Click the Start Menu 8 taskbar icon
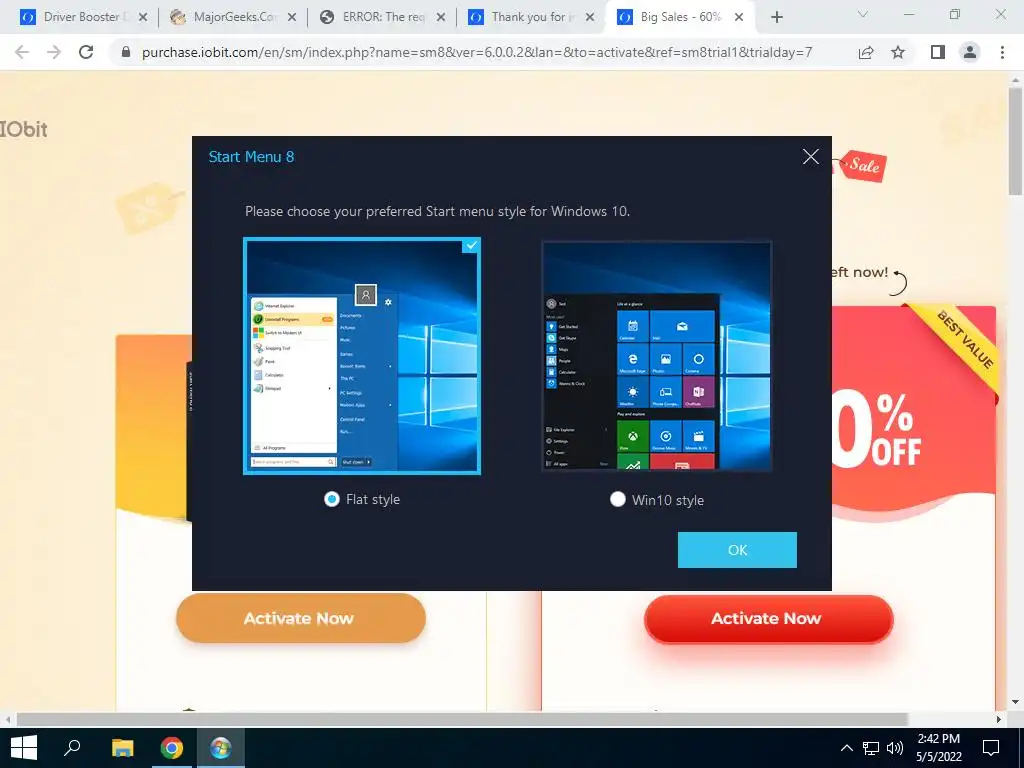The height and width of the screenshot is (768, 1024). [221, 748]
